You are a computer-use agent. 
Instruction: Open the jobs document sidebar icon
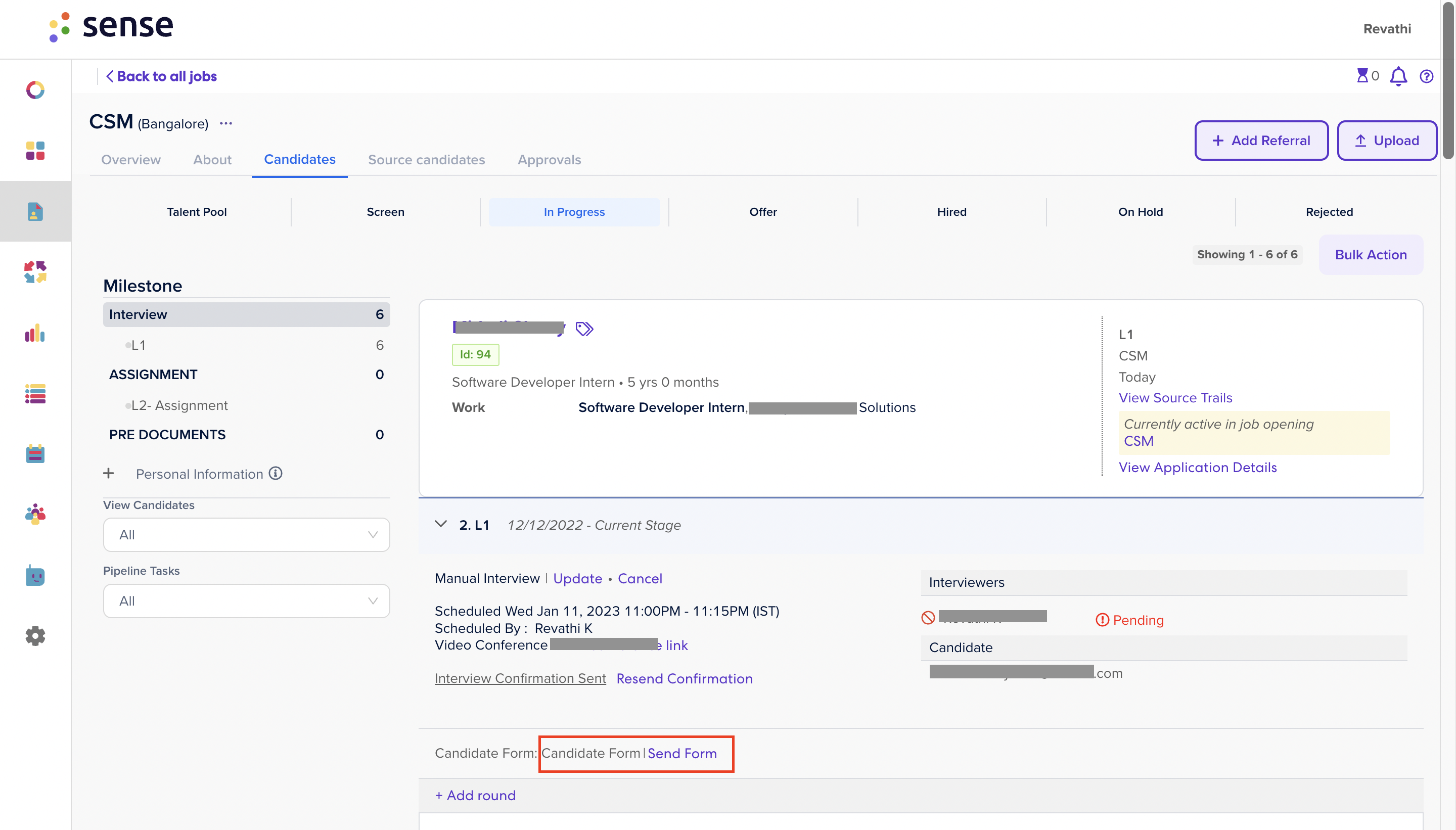(35, 211)
